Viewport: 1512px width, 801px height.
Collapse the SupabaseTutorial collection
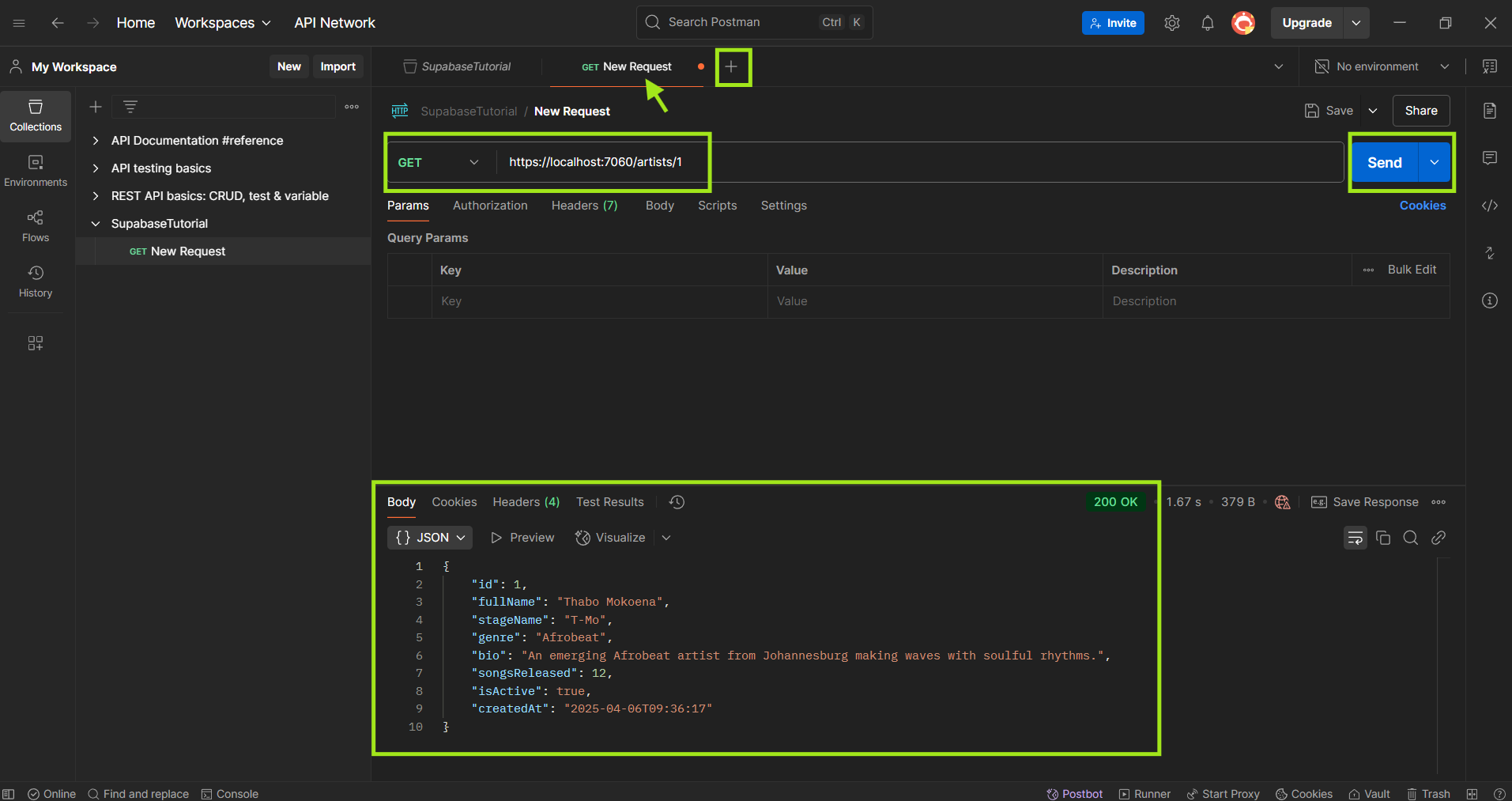[x=96, y=224]
